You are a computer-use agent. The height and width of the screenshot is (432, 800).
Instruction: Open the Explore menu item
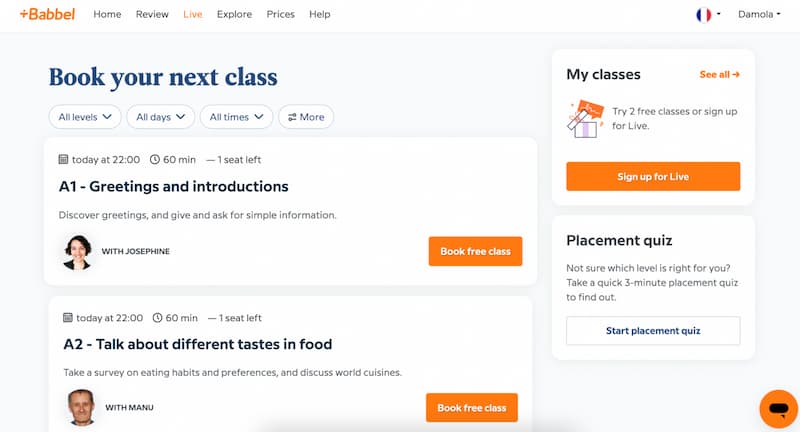(x=234, y=14)
